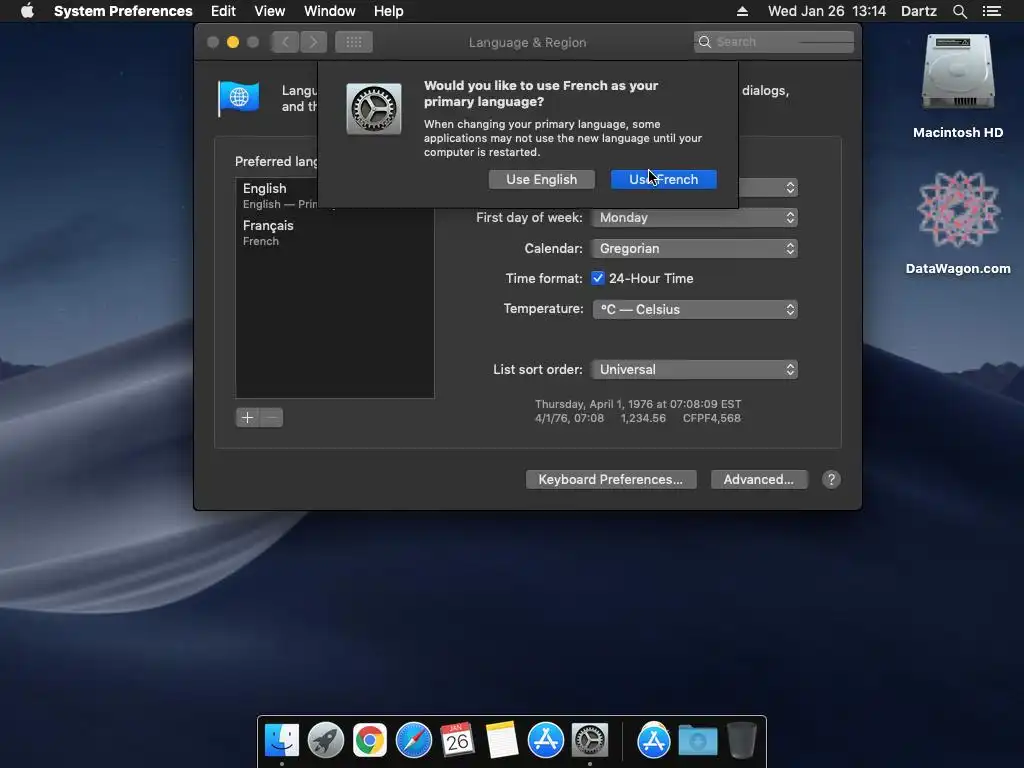
Task: Click the System Preferences gear in dialog
Action: tap(374, 108)
